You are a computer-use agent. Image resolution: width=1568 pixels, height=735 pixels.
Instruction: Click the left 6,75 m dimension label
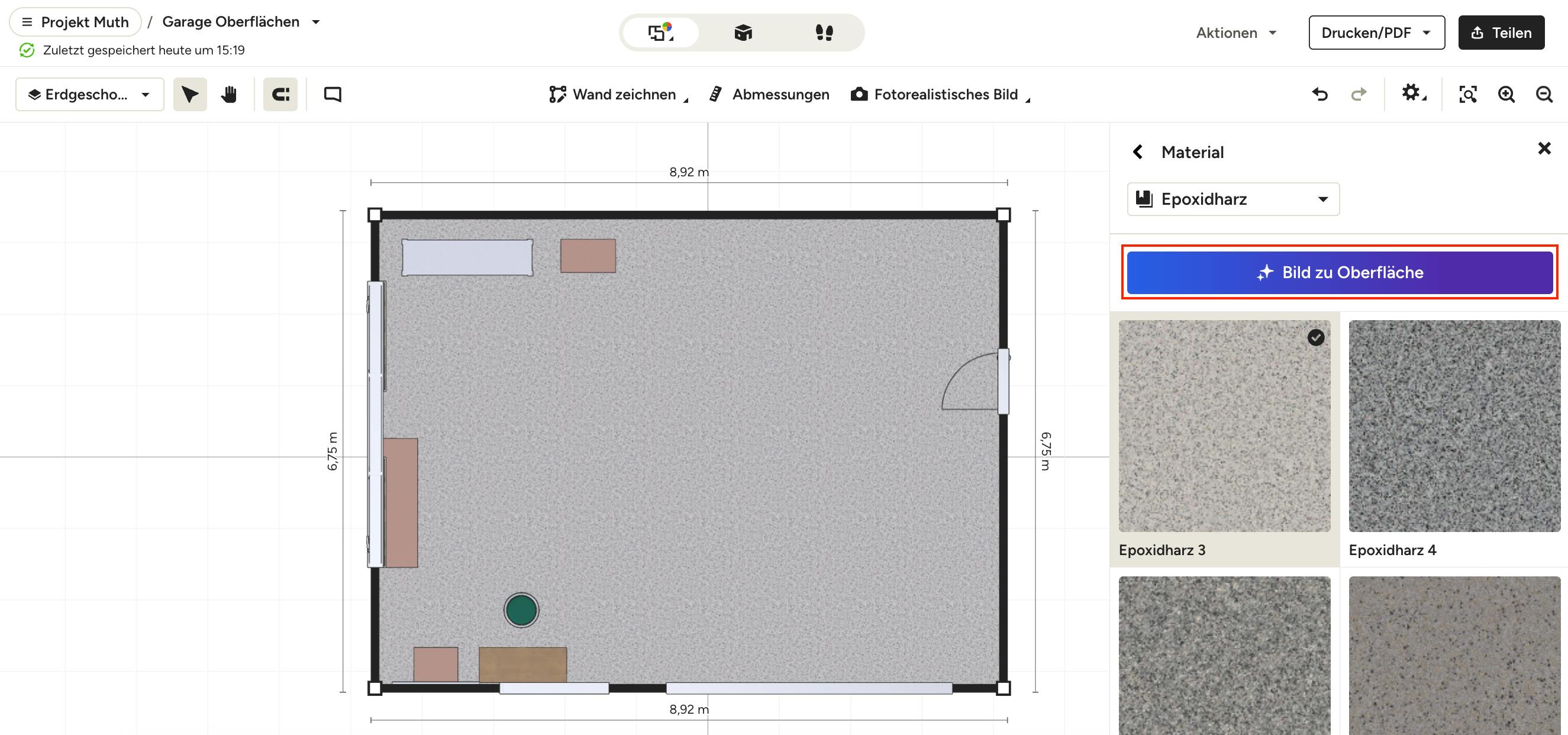332,451
